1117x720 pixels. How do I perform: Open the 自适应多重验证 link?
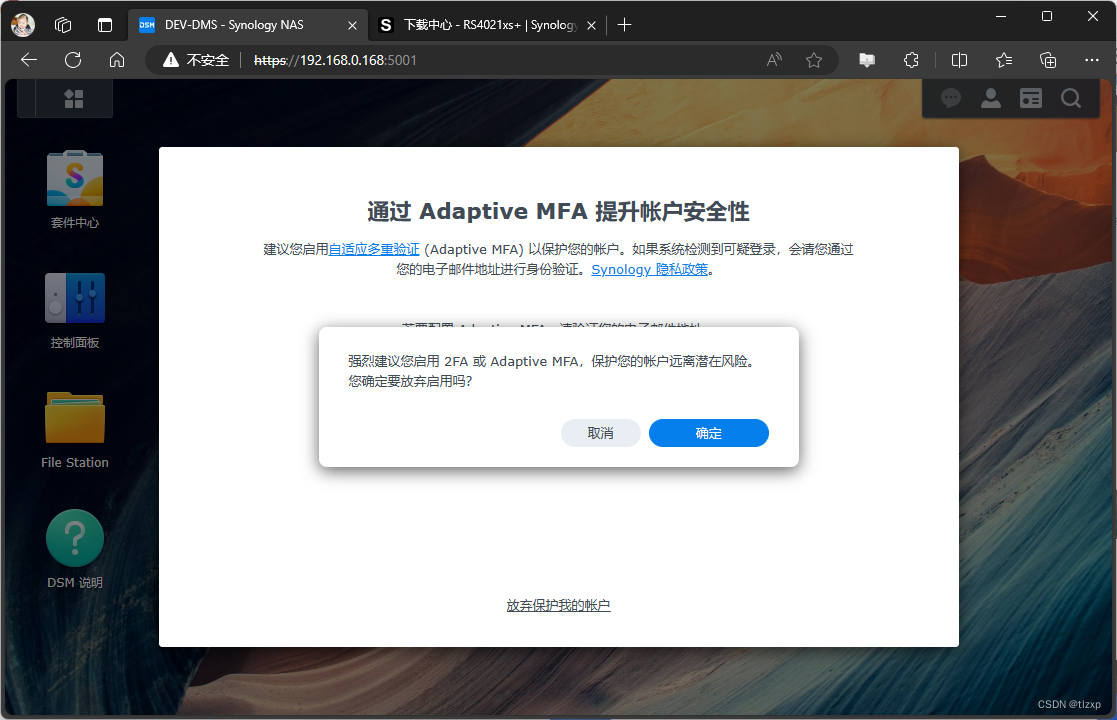(374, 249)
